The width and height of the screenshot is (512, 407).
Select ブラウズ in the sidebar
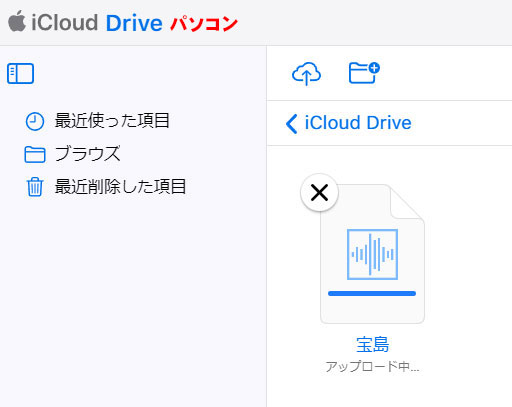(x=72, y=154)
